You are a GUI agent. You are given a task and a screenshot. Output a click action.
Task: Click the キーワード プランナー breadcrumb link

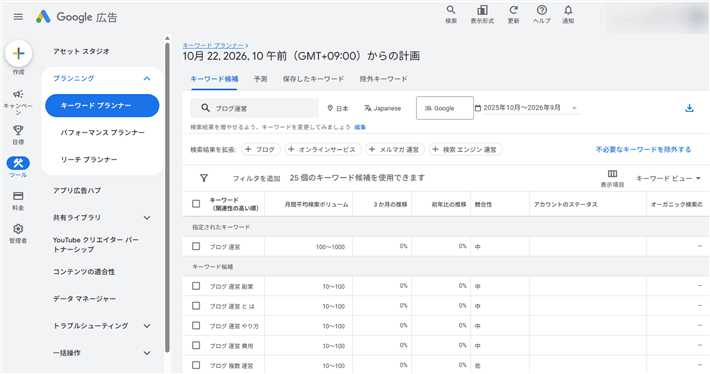tap(213, 45)
